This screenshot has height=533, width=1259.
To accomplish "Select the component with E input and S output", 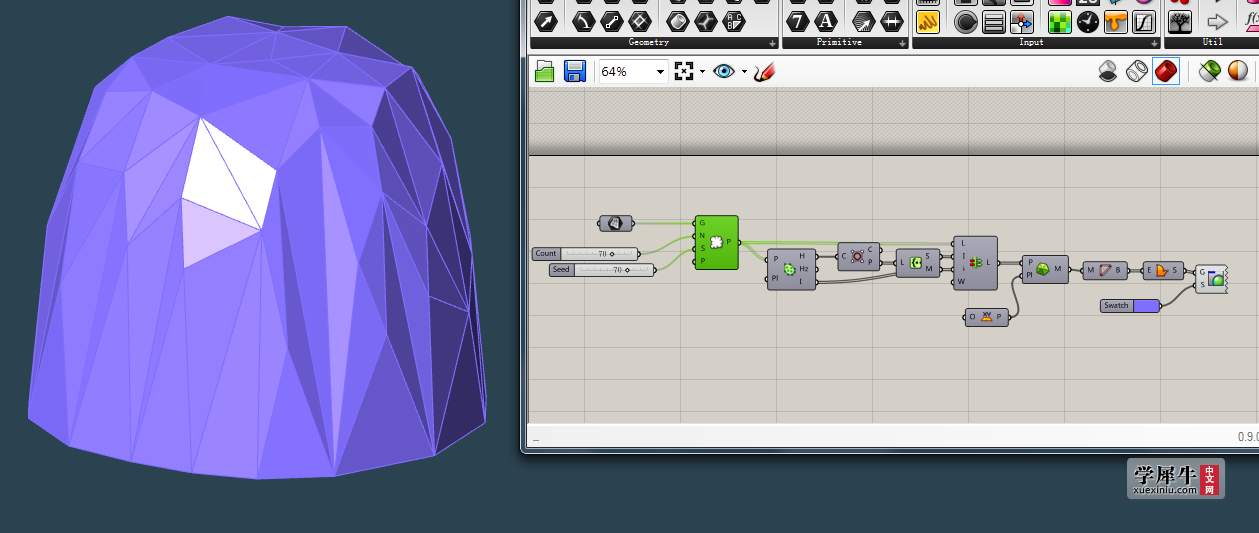I will pyautogui.click(x=1164, y=270).
